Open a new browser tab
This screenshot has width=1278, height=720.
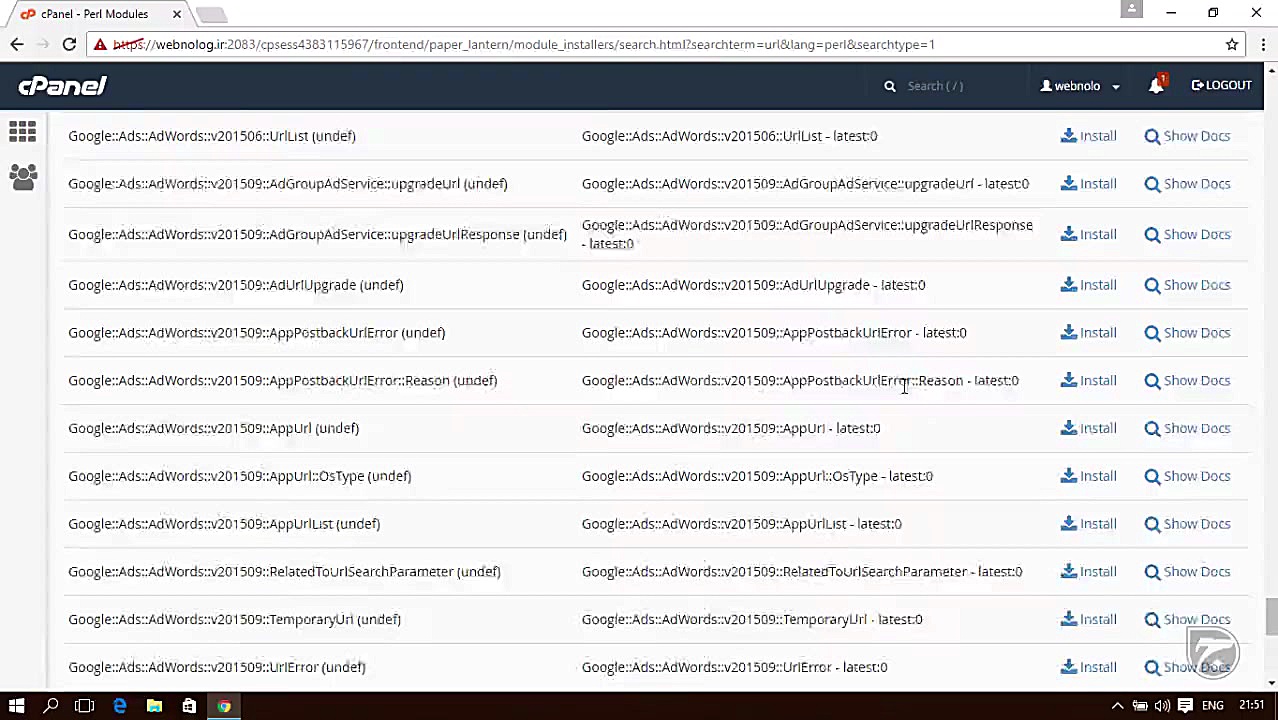click(x=211, y=13)
